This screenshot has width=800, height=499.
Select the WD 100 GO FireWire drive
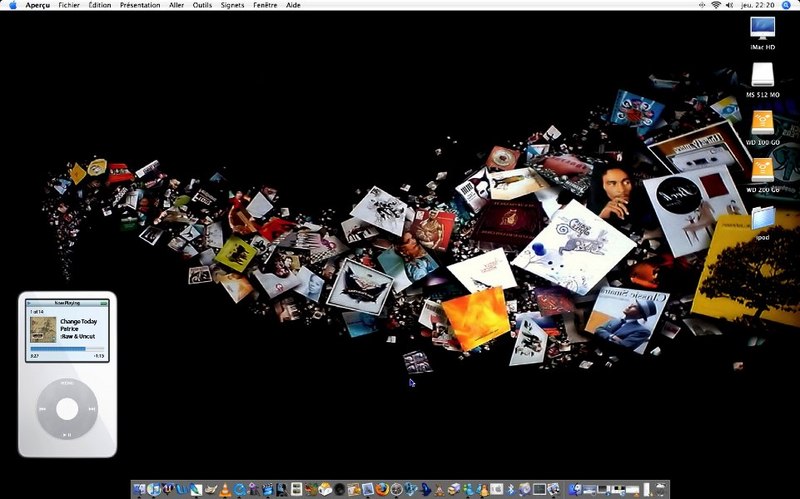(x=763, y=123)
